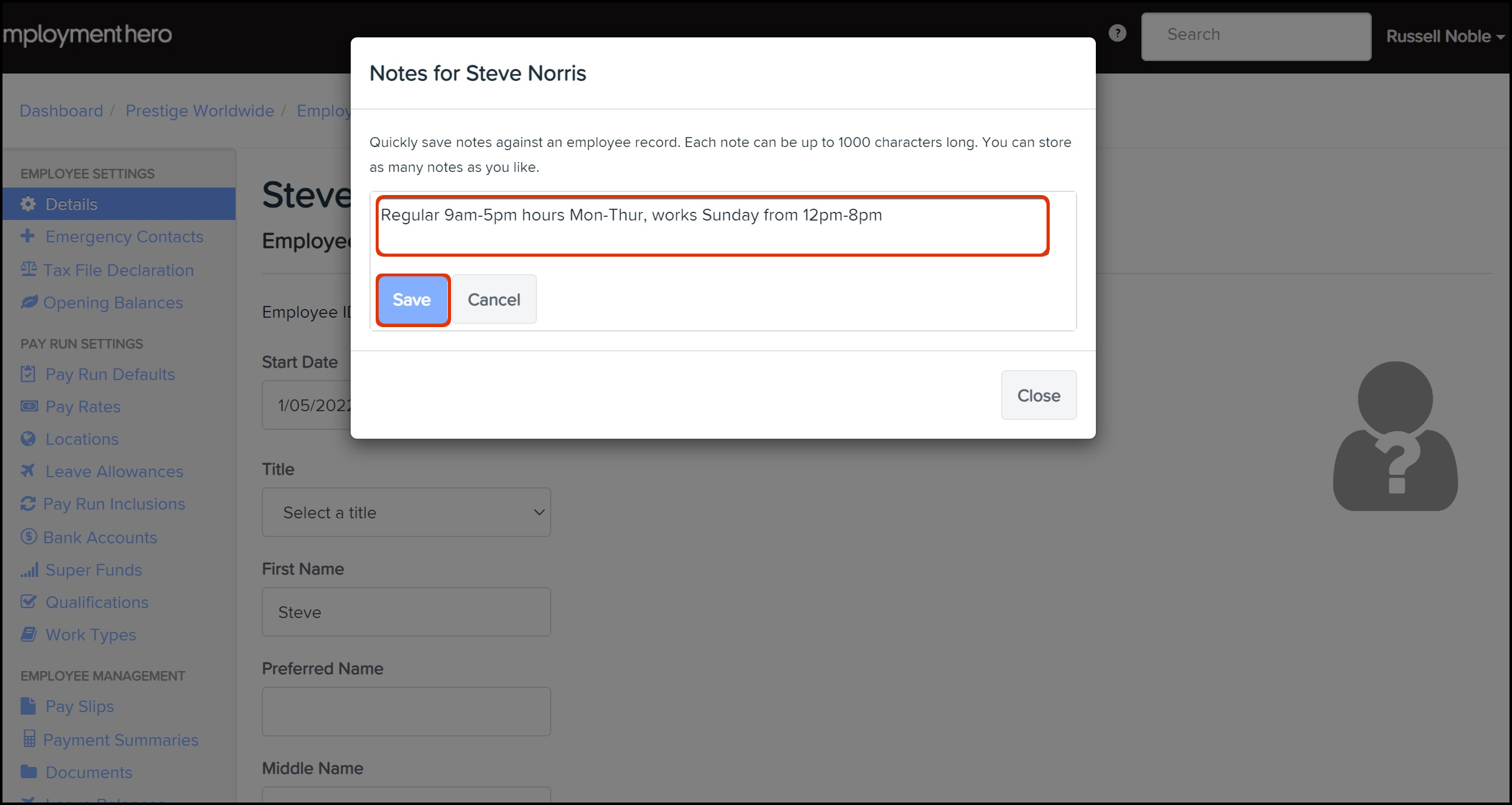Click the help question mark icon
1512x805 pixels.
pos(1117,33)
